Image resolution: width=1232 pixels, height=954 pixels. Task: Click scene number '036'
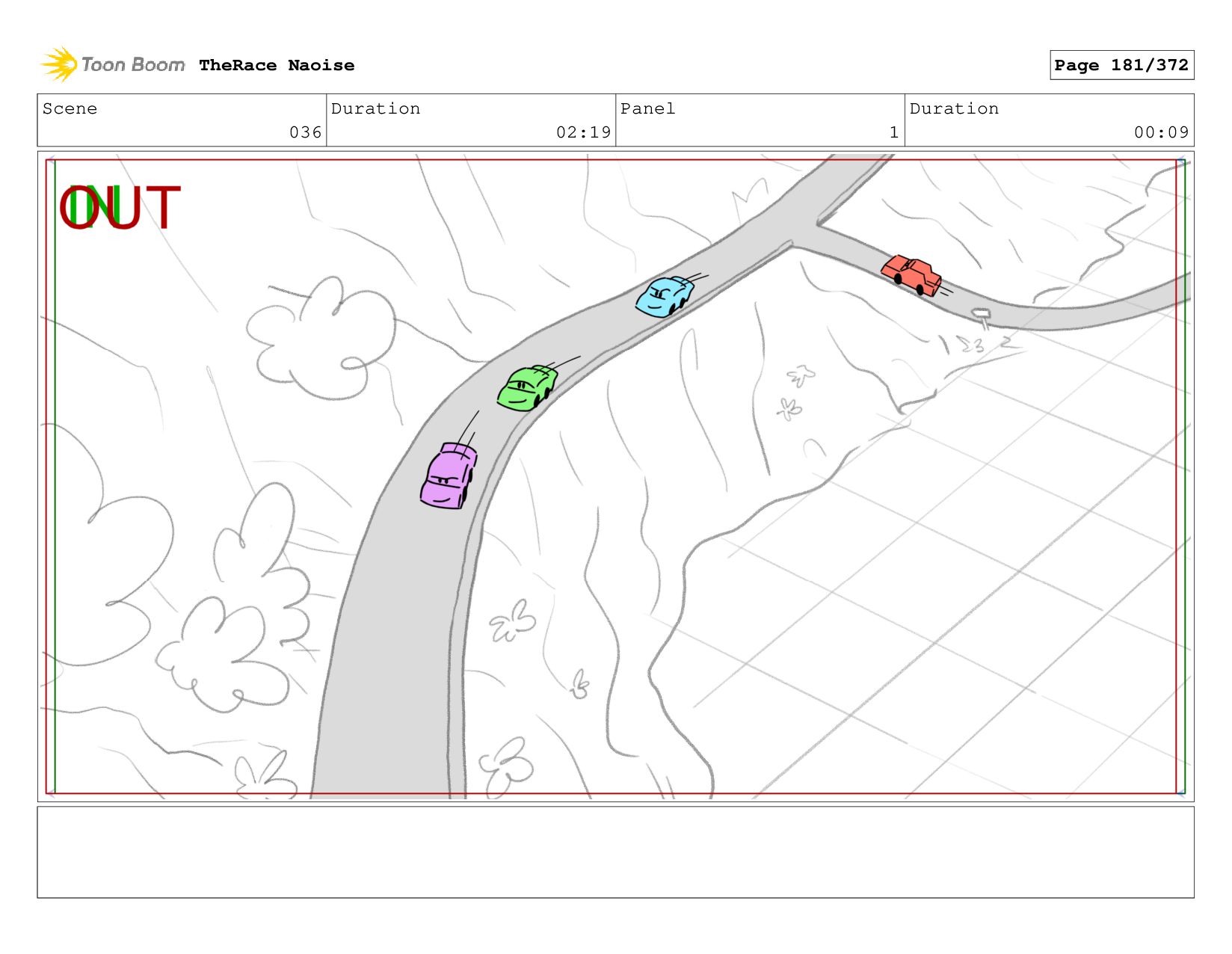pyautogui.click(x=306, y=132)
